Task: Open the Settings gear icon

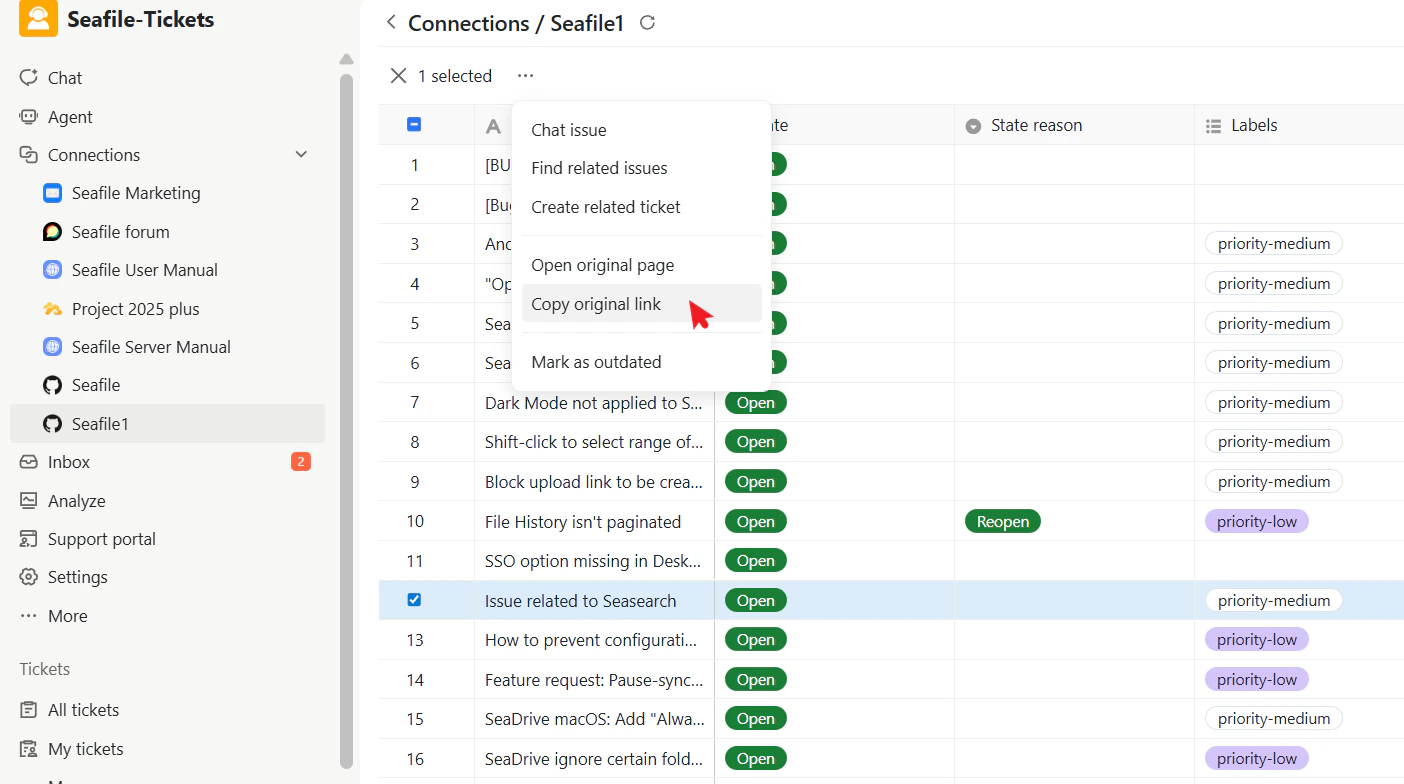Action: [28, 577]
